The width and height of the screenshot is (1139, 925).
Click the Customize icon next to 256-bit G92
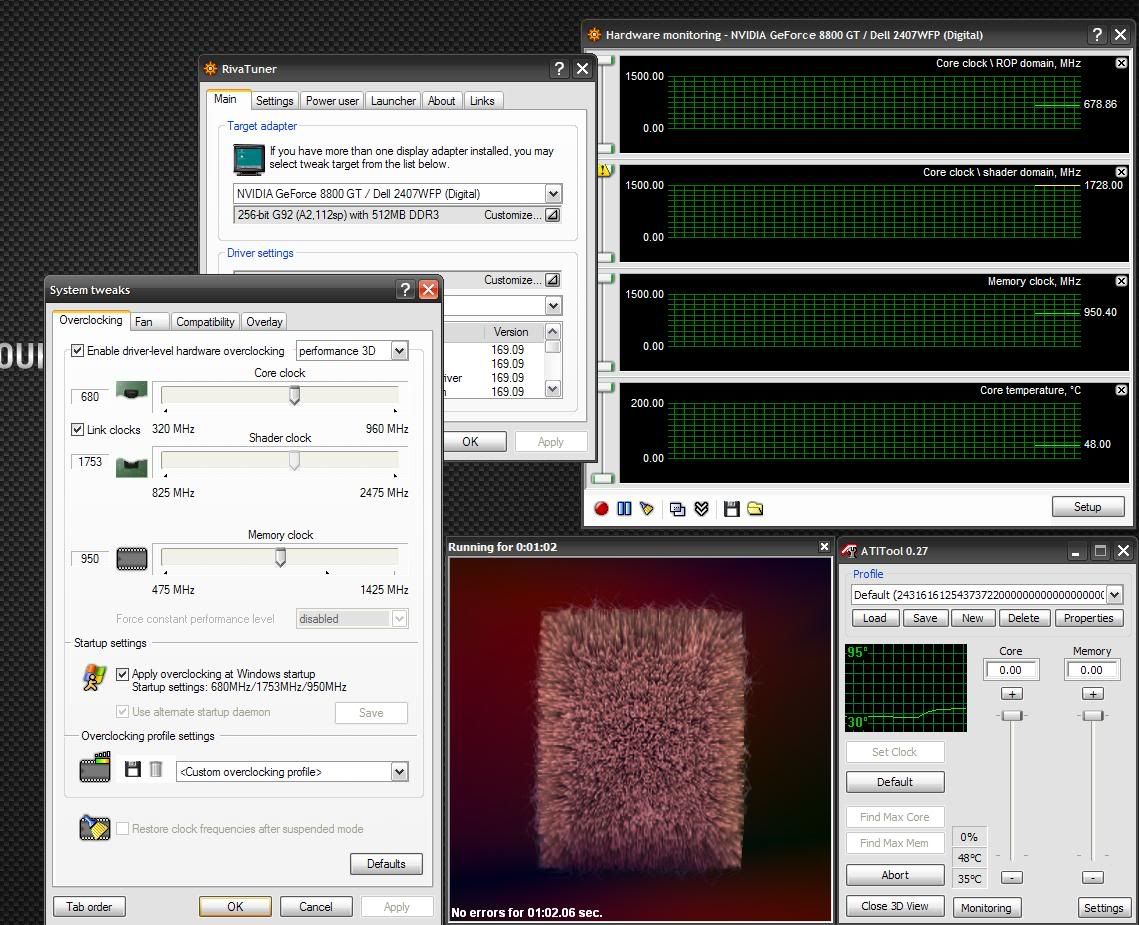click(x=552, y=215)
